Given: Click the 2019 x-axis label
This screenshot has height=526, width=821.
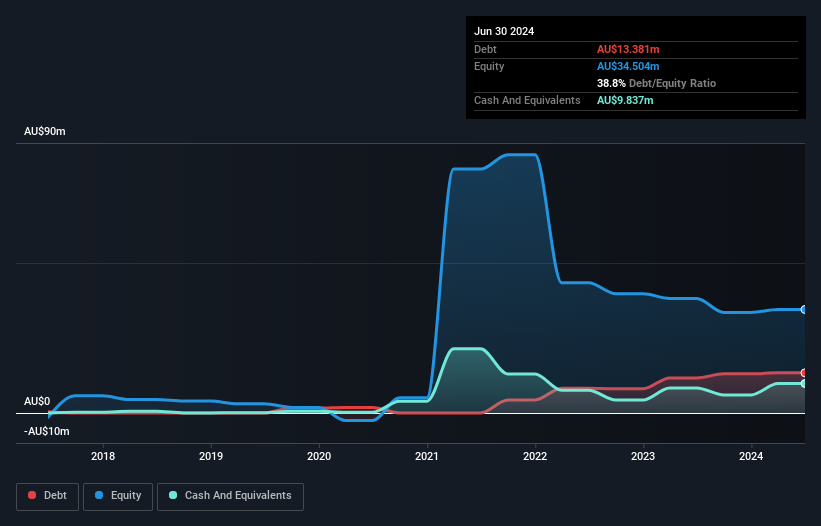Looking at the screenshot, I should 211,456.
